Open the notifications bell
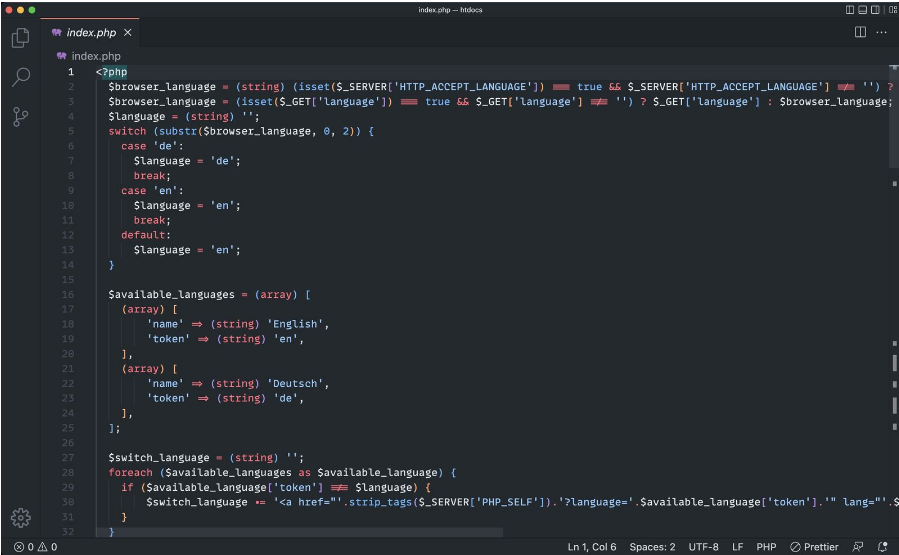 tap(882, 547)
